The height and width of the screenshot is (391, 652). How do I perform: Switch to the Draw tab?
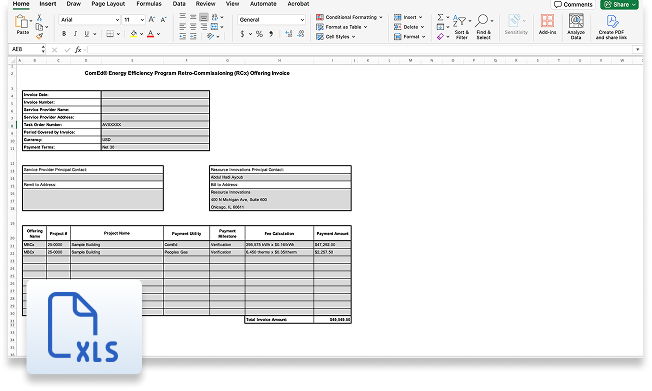coord(74,4)
